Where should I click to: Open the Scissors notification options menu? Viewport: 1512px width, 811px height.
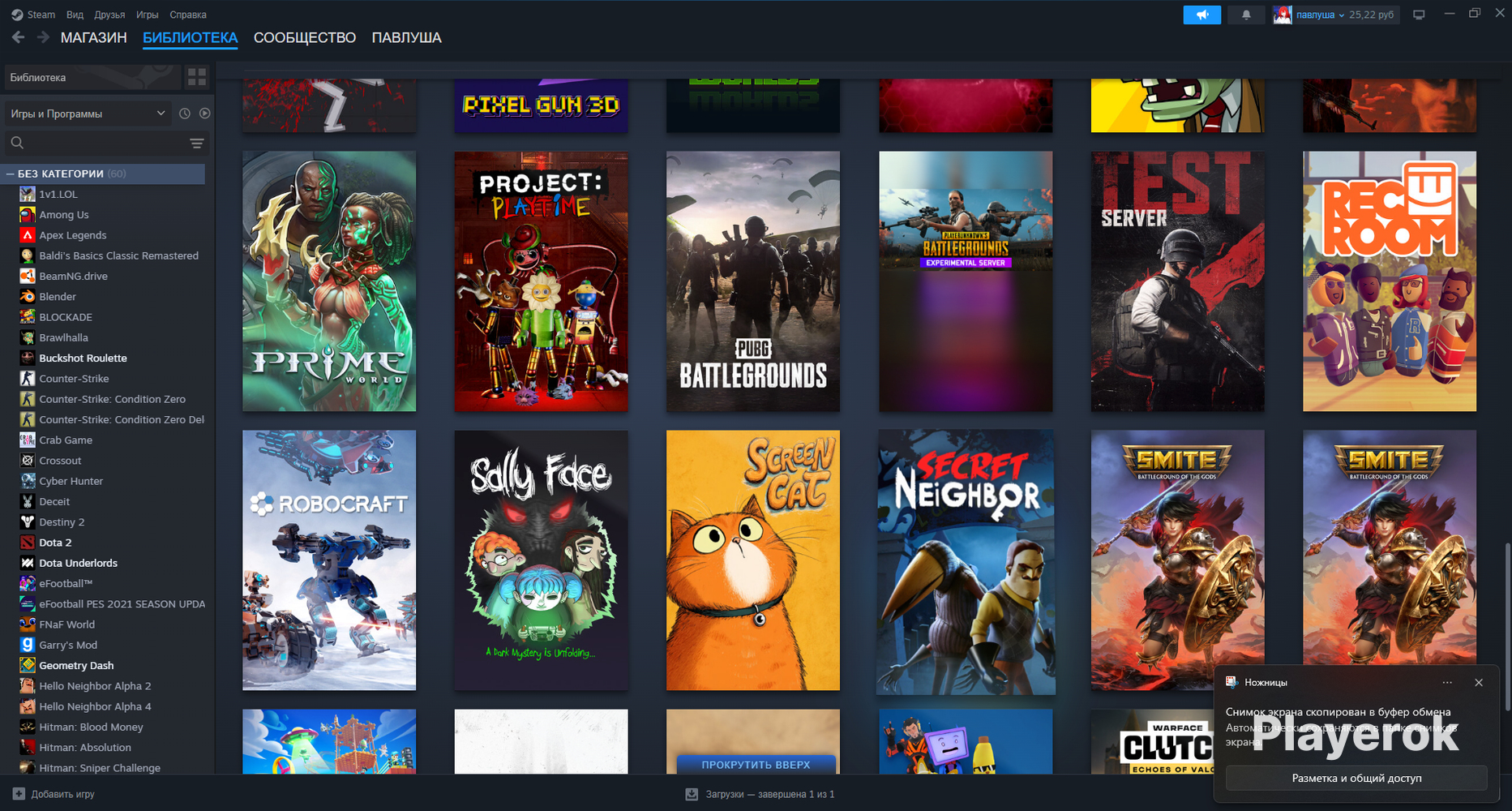[1447, 683]
